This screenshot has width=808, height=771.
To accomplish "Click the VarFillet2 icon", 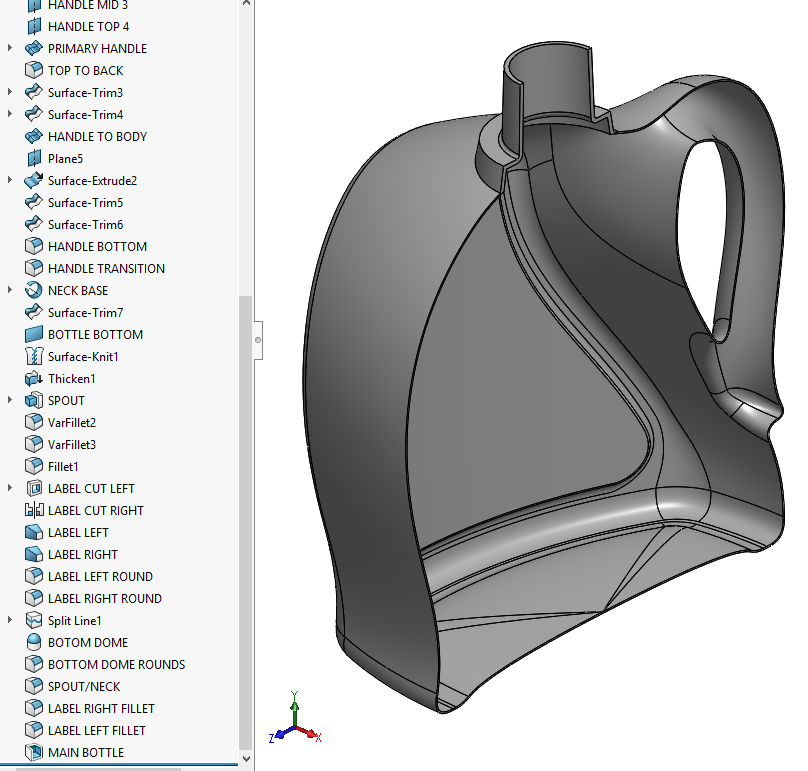I will tap(33, 423).
